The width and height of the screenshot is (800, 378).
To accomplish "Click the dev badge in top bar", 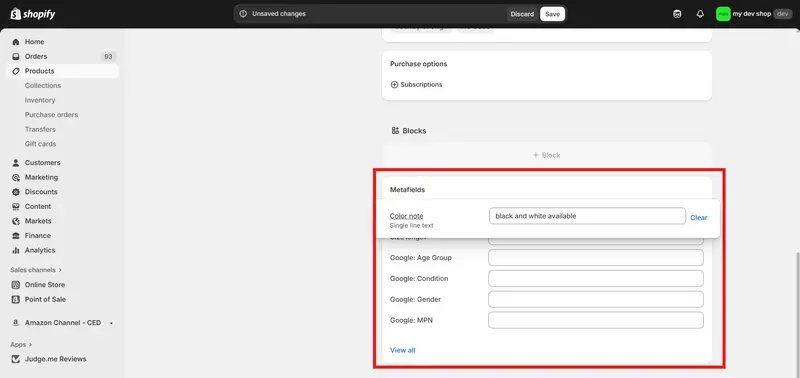I will [783, 14].
